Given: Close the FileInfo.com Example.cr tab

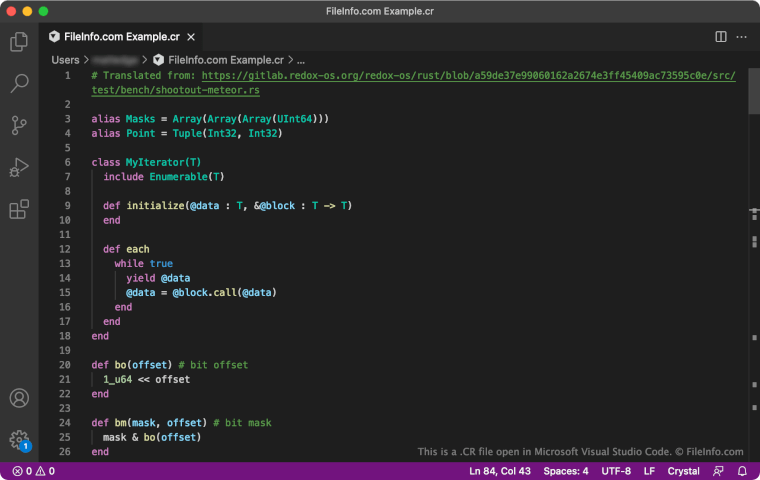Looking at the screenshot, I should [x=191, y=37].
